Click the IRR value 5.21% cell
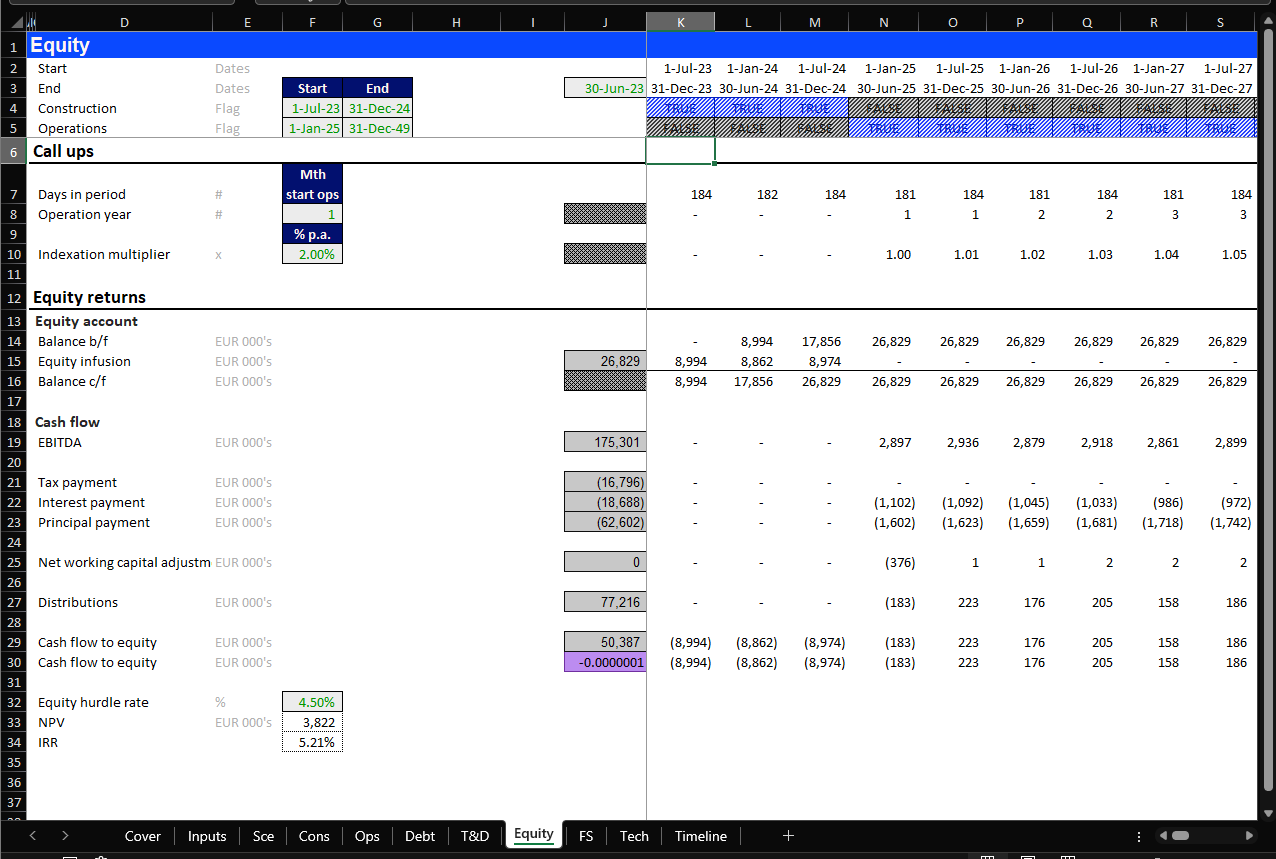This screenshot has height=859, width=1276. click(312, 742)
